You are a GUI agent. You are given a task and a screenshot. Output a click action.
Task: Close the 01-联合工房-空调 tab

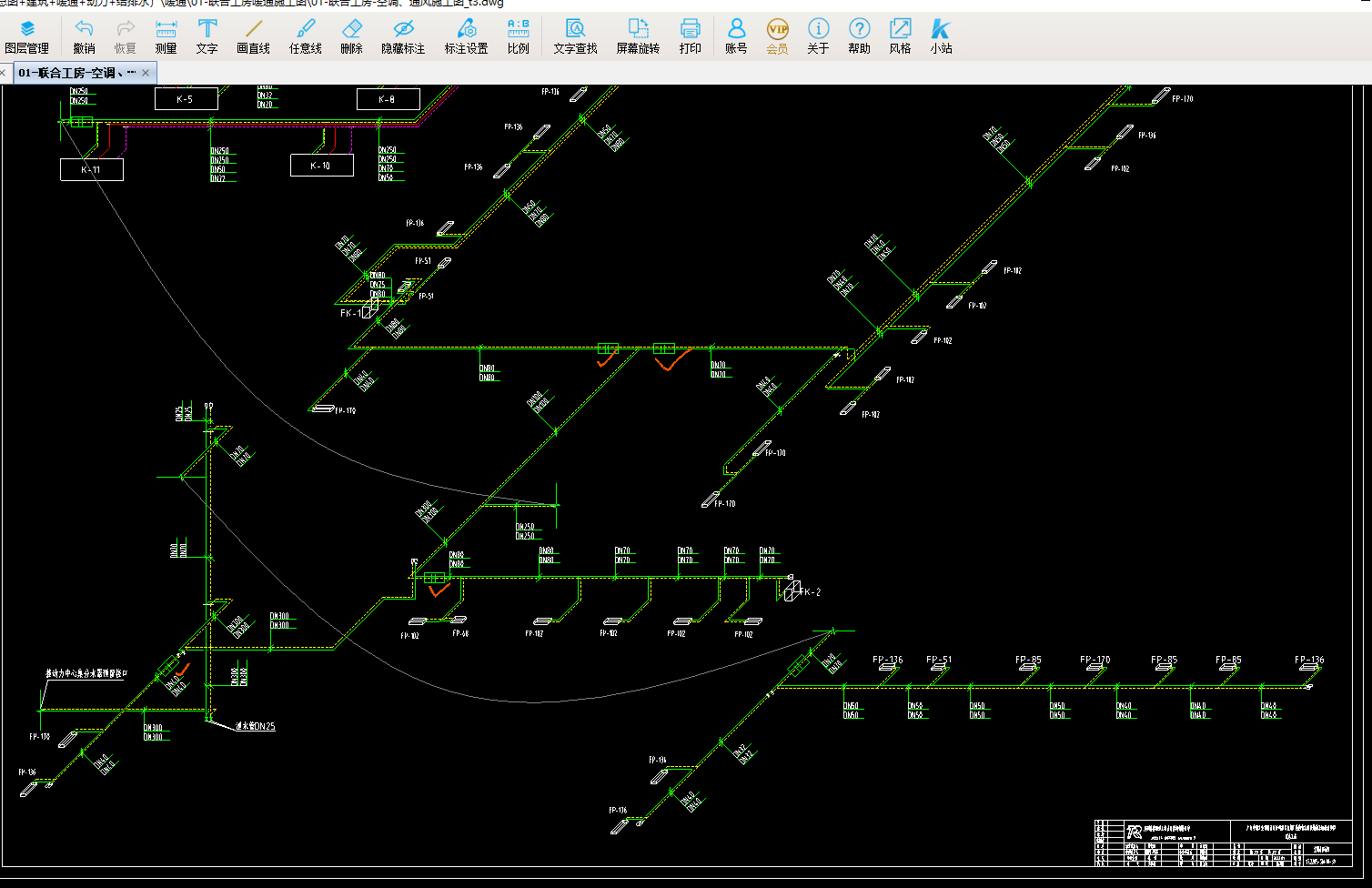146,73
